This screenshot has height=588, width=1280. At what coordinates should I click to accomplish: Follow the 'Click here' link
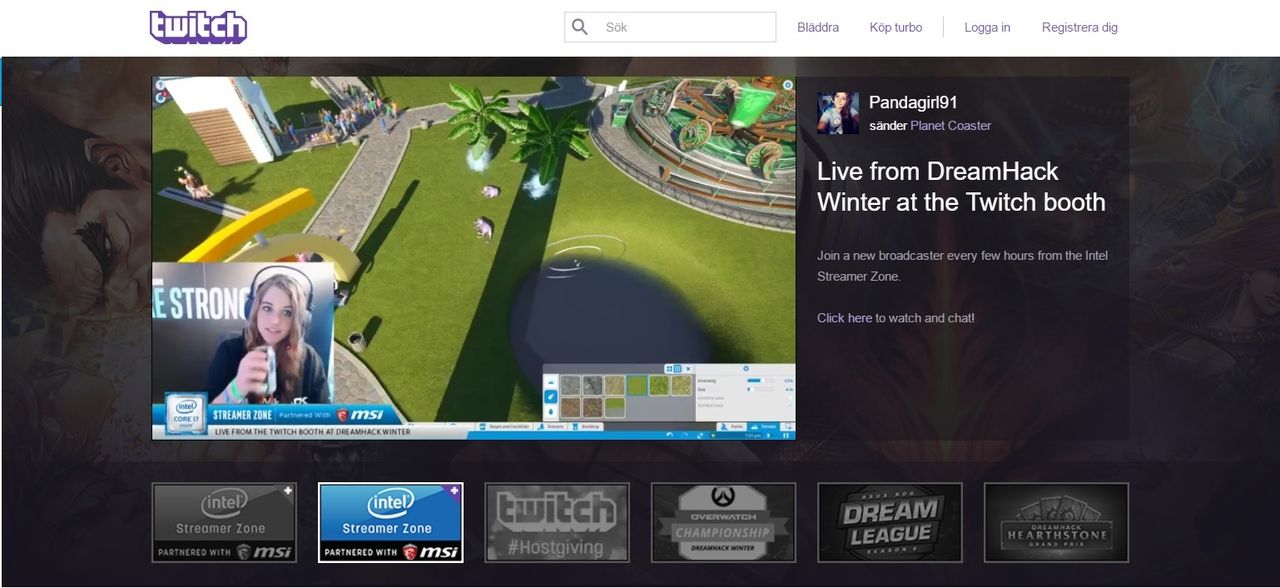tap(844, 318)
